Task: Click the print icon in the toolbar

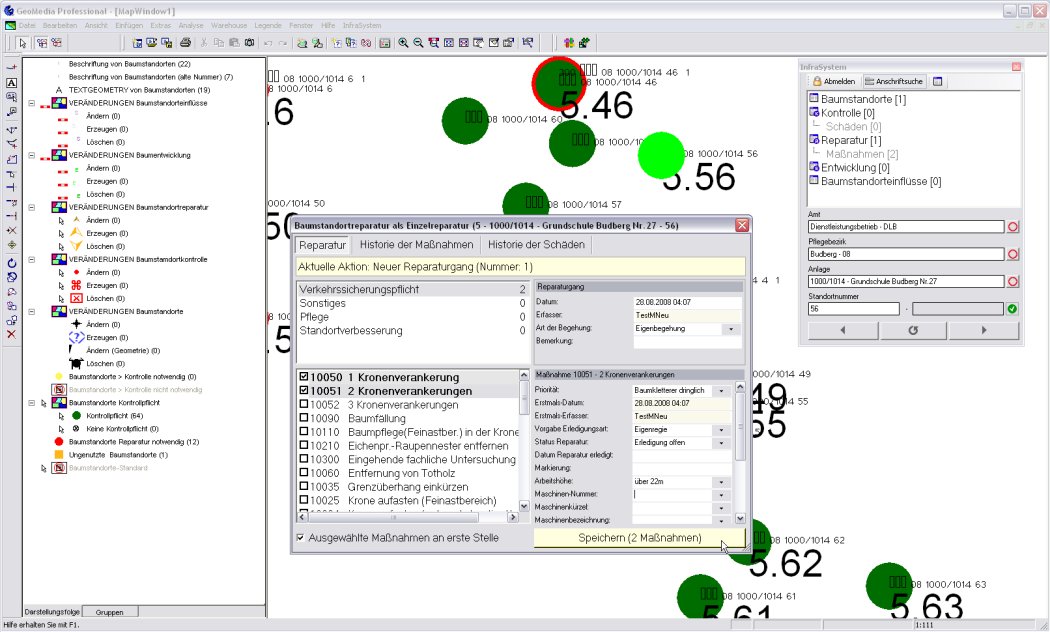Action: (x=185, y=43)
